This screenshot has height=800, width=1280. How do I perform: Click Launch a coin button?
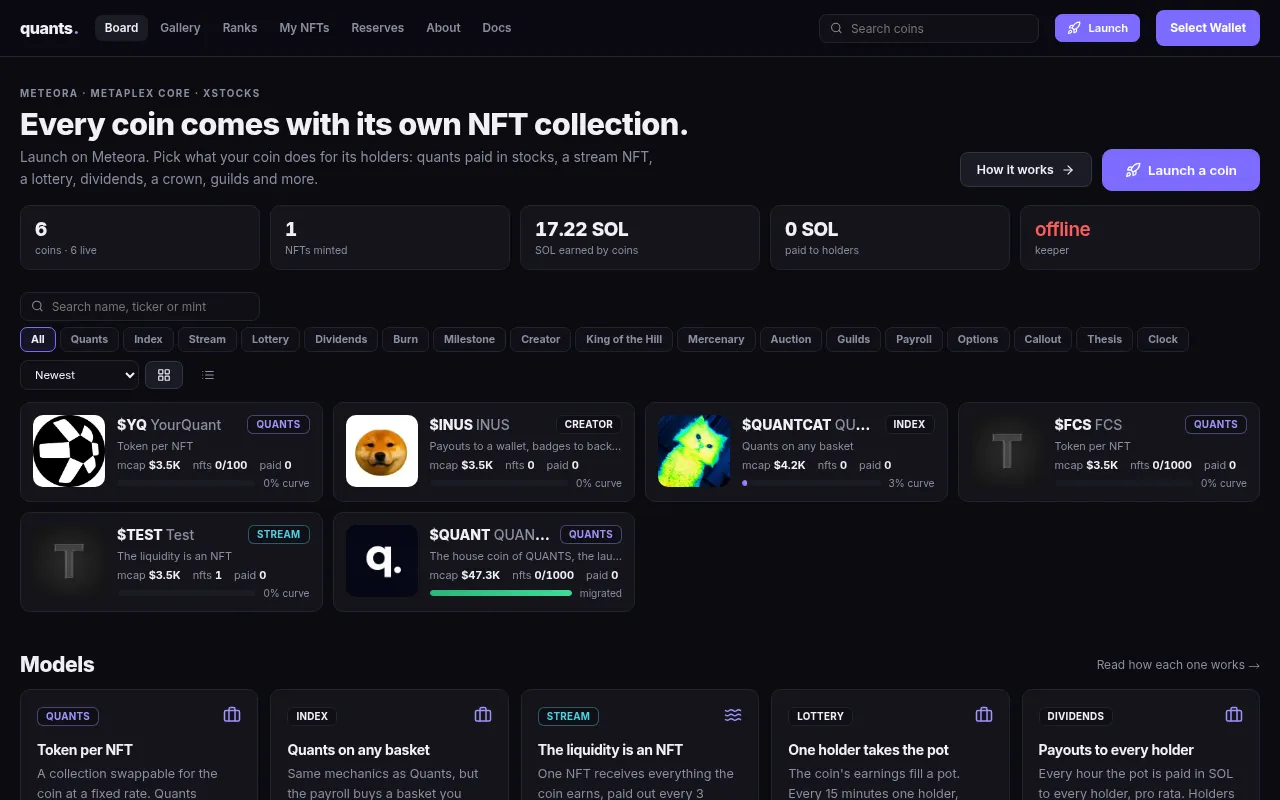(x=1181, y=170)
